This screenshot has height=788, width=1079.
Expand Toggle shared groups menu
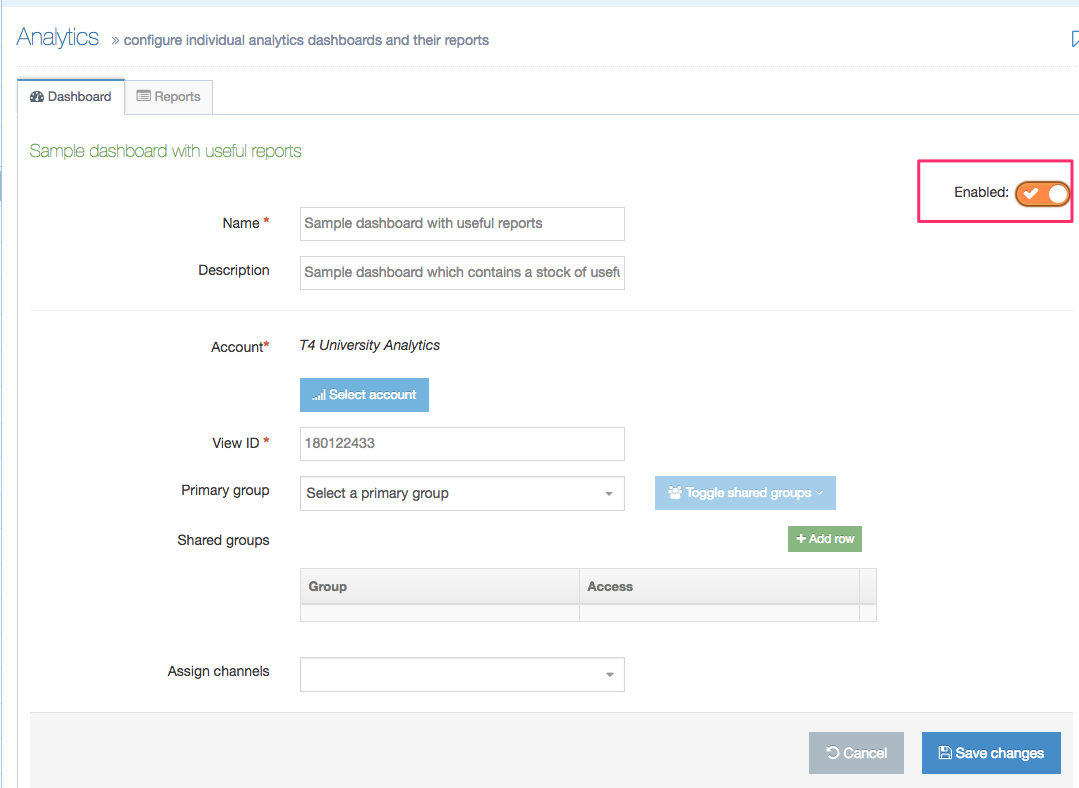click(745, 493)
